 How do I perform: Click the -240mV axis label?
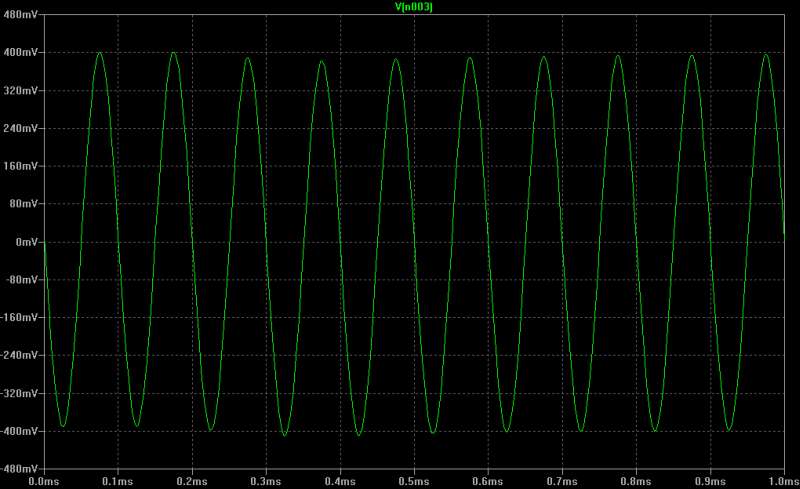coord(19,355)
